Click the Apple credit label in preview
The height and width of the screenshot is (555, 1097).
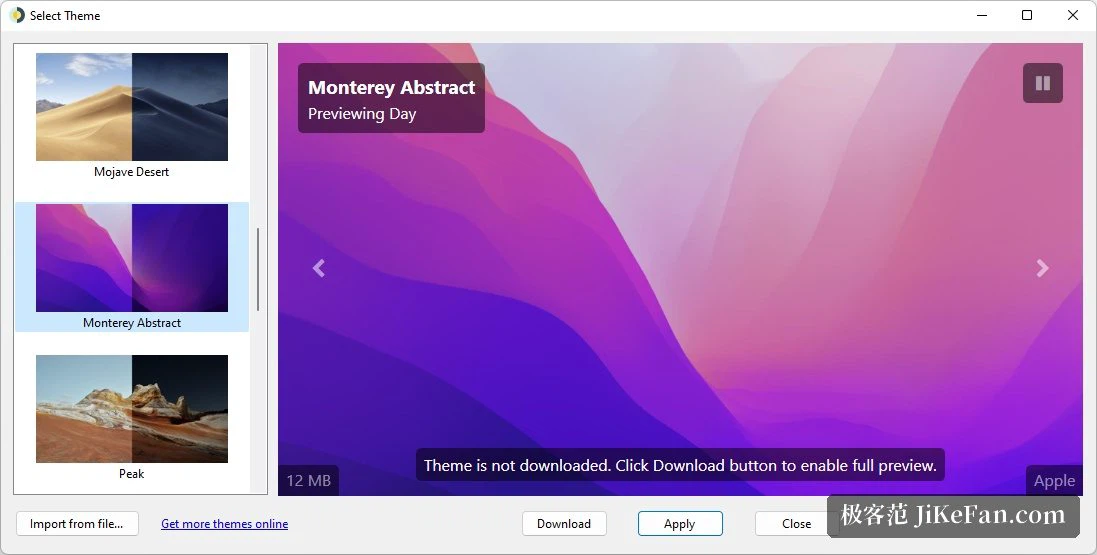click(1054, 481)
